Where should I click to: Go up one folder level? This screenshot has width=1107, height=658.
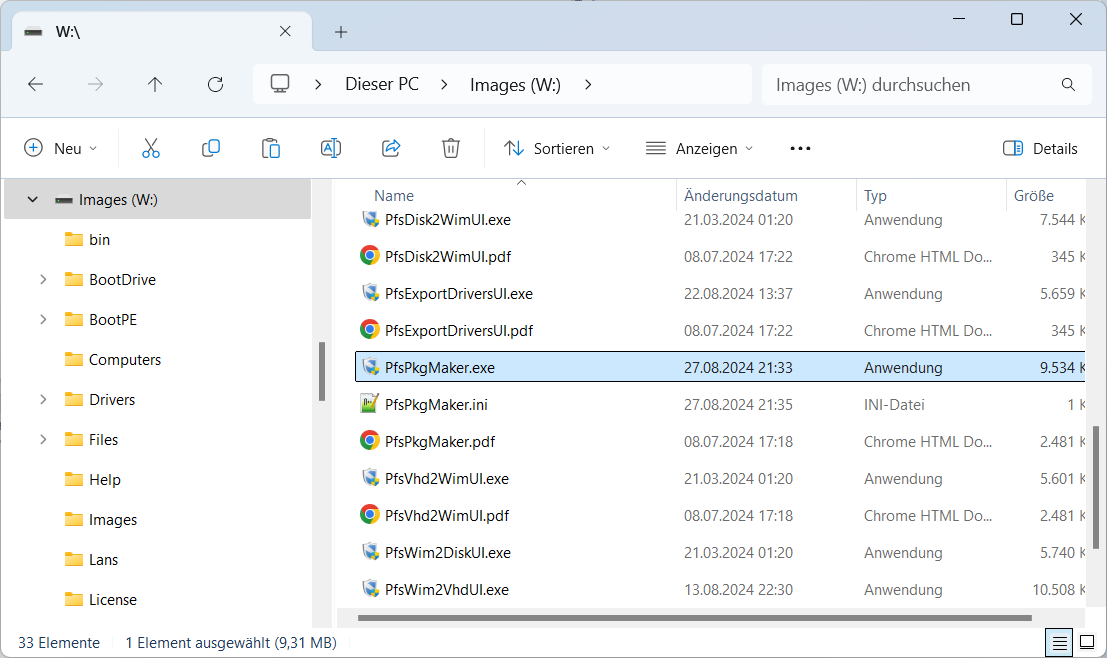tap(155, 85)
